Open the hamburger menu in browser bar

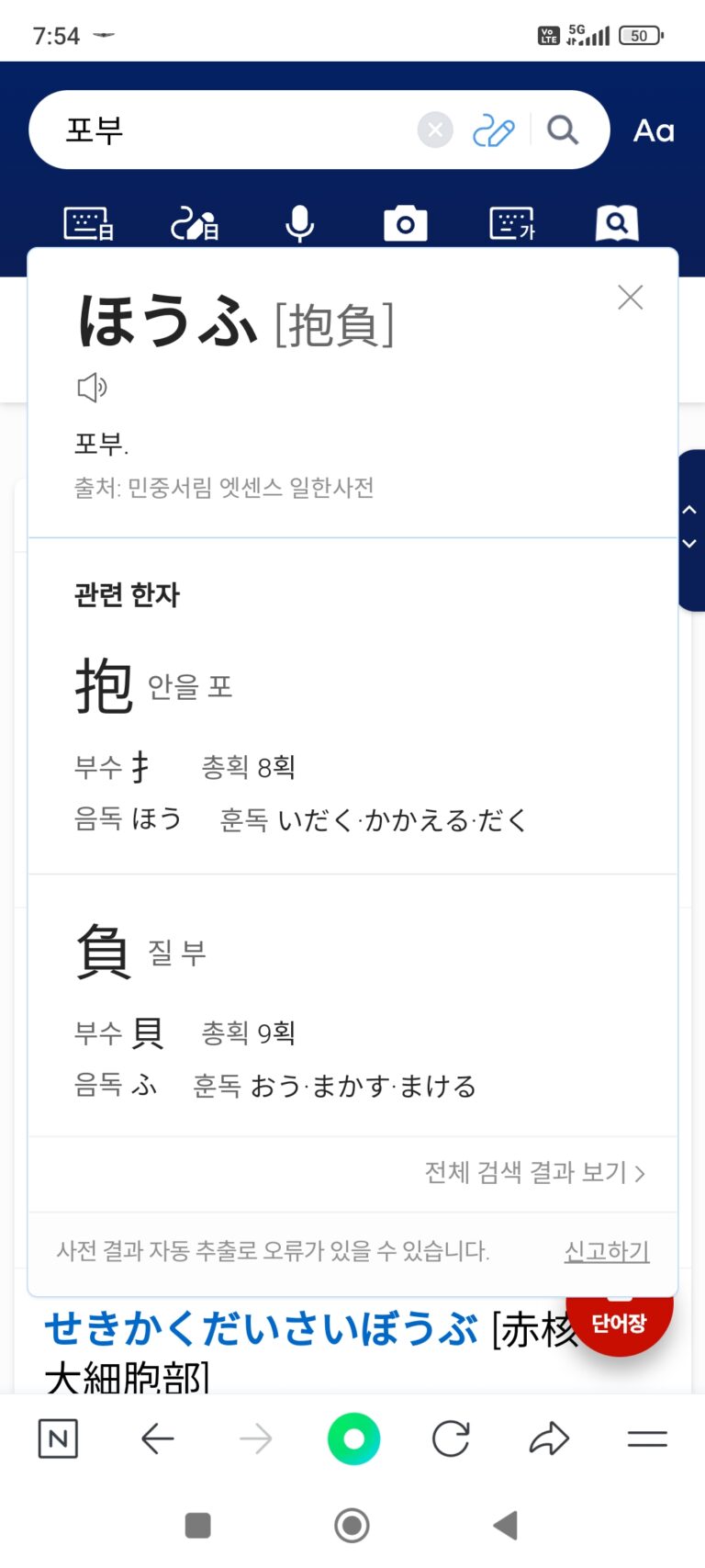pyautogui.click(x=647, y=1438)
